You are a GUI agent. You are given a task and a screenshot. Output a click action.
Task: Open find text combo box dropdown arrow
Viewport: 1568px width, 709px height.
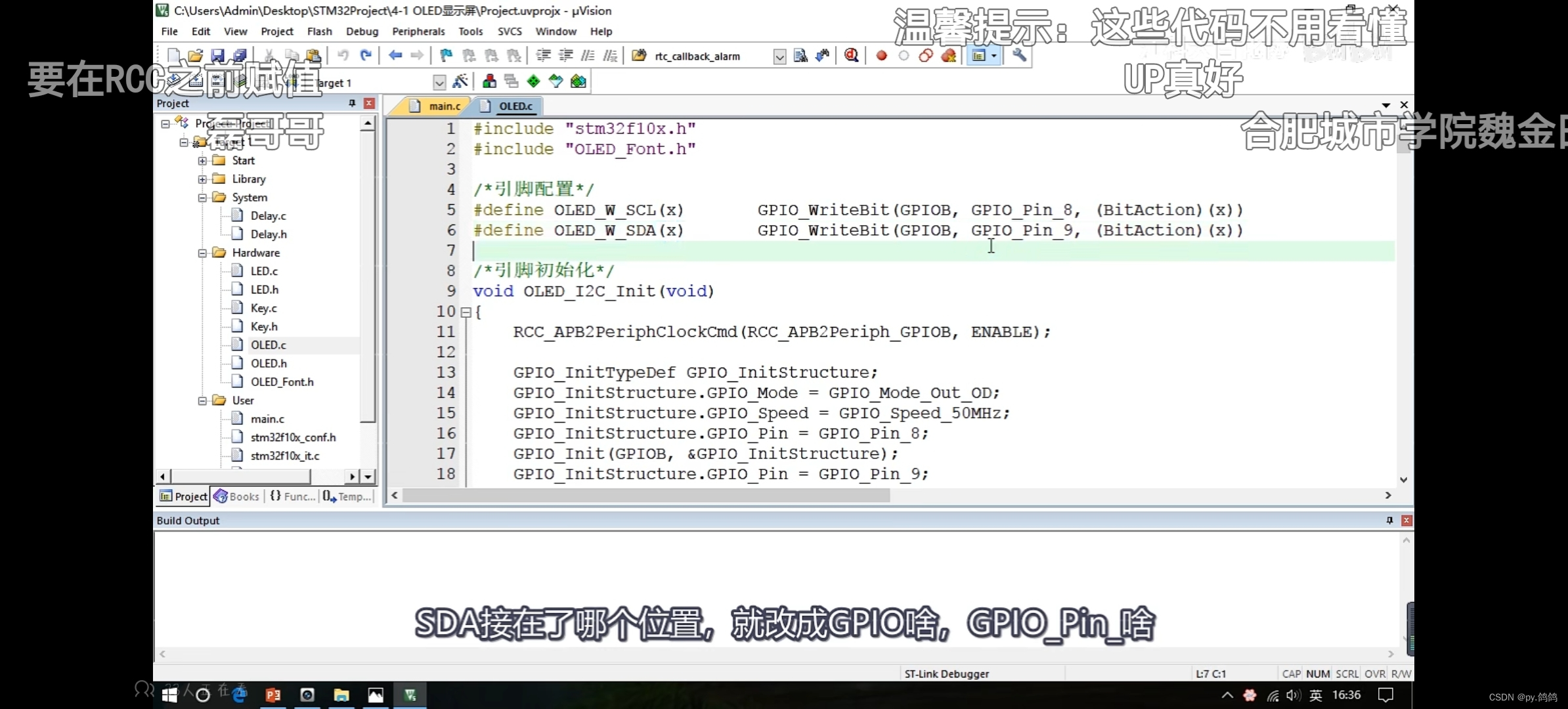(x=779, y=56)
